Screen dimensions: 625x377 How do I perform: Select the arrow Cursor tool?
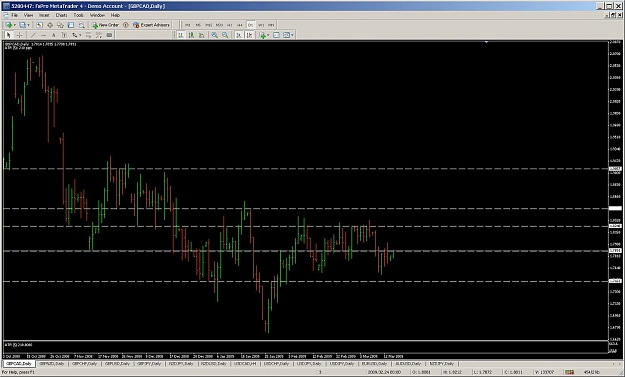(x=8, y=35)
